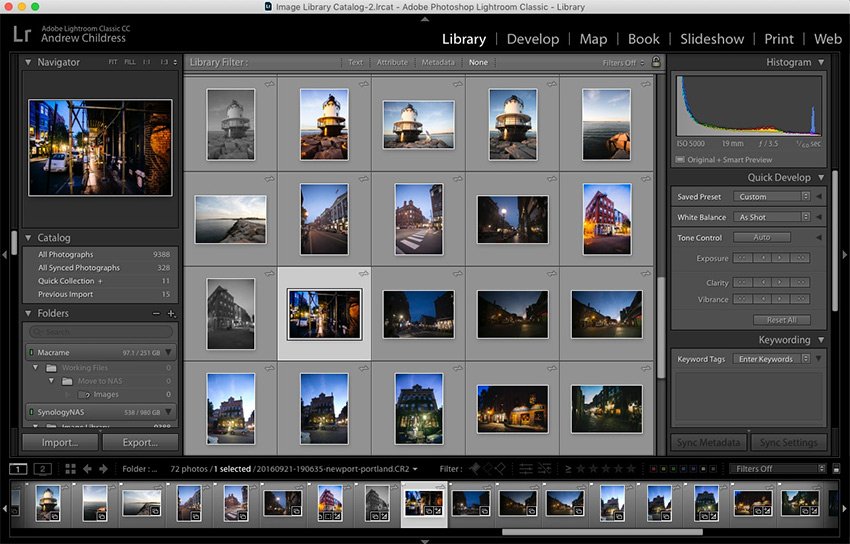Toggle right panel group visibility arrow

845,255
